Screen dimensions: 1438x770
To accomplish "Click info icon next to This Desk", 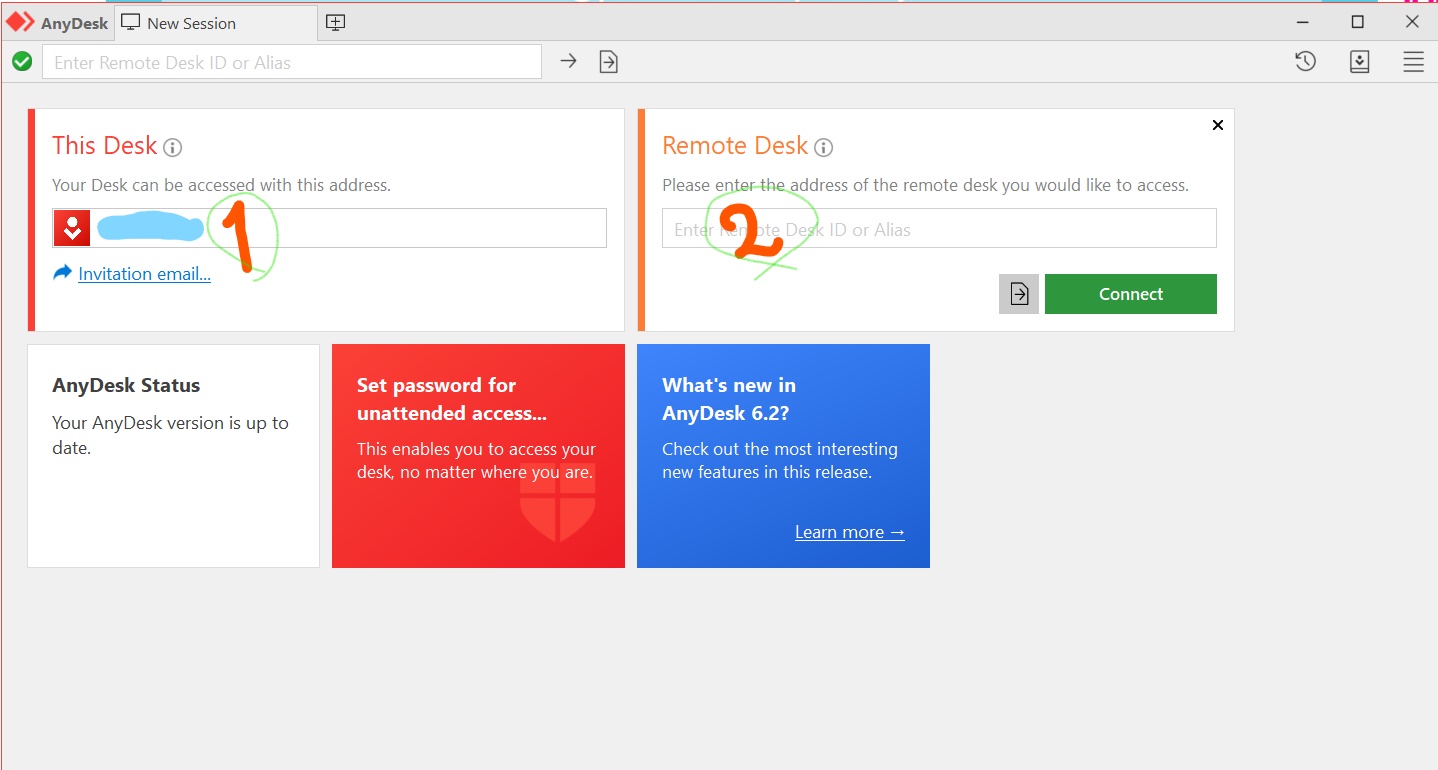I will [172, 148].
